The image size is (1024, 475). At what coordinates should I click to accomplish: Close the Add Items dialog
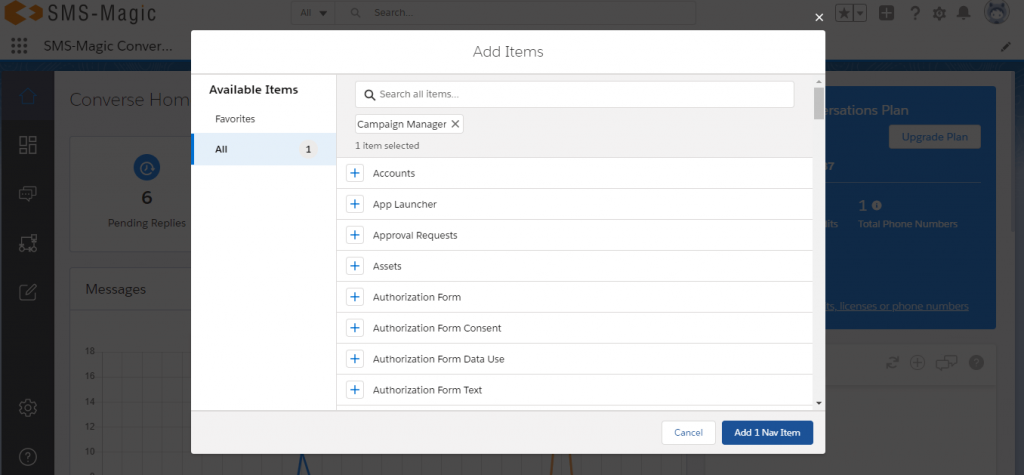click(x=819, y=18)
